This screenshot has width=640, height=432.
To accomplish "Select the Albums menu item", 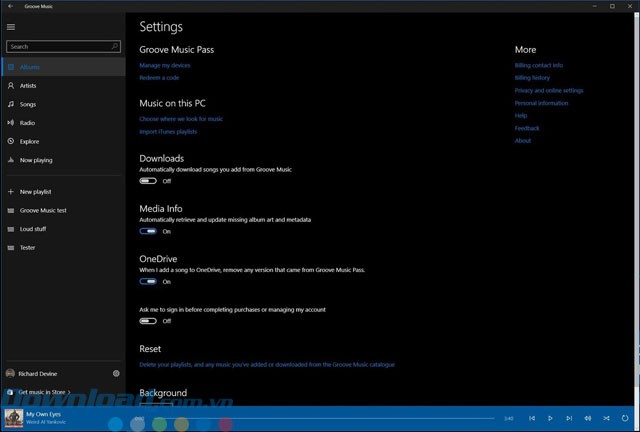I will tap(30, 67).
